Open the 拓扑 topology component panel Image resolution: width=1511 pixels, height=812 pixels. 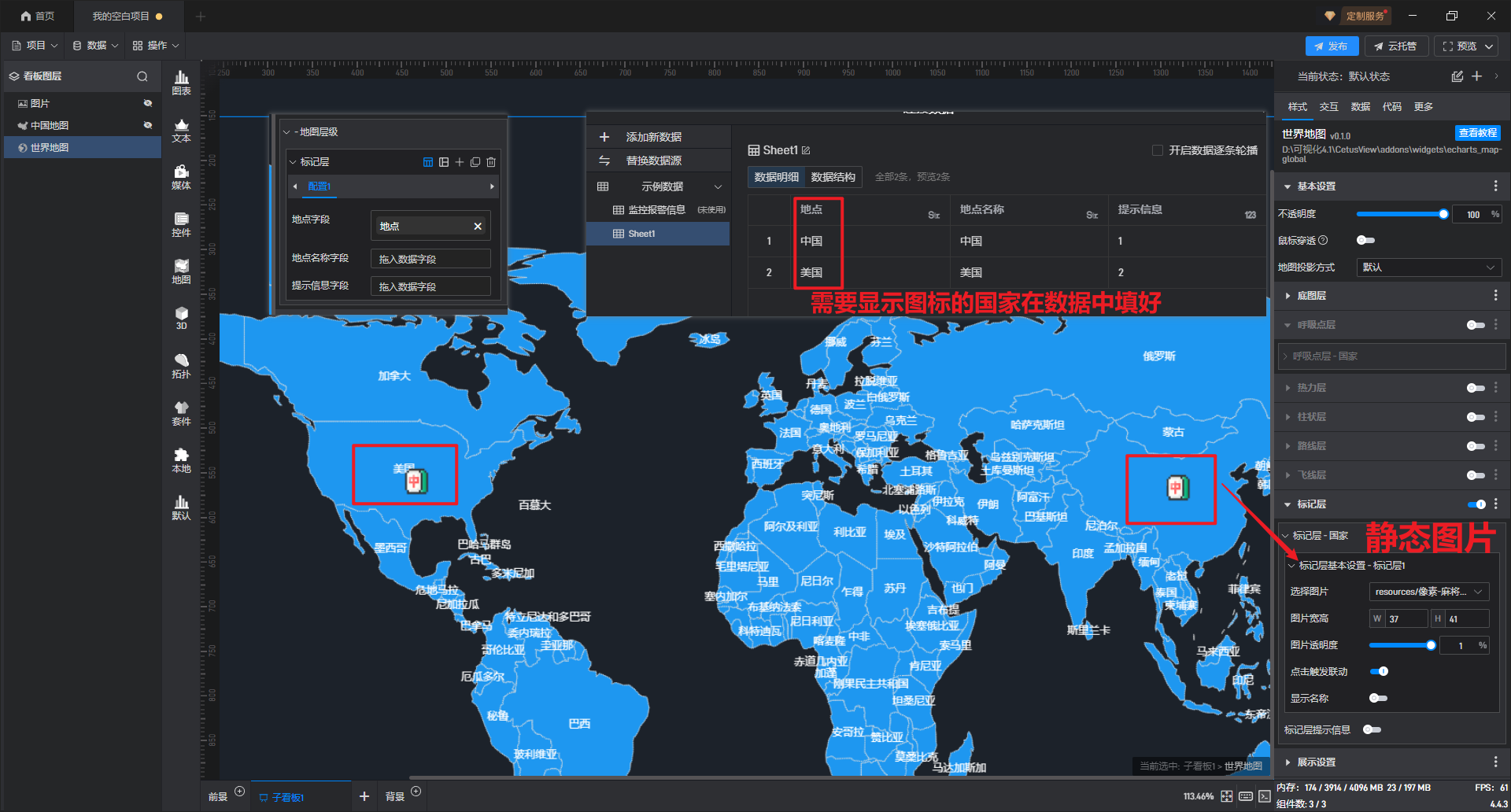[181, 366]
